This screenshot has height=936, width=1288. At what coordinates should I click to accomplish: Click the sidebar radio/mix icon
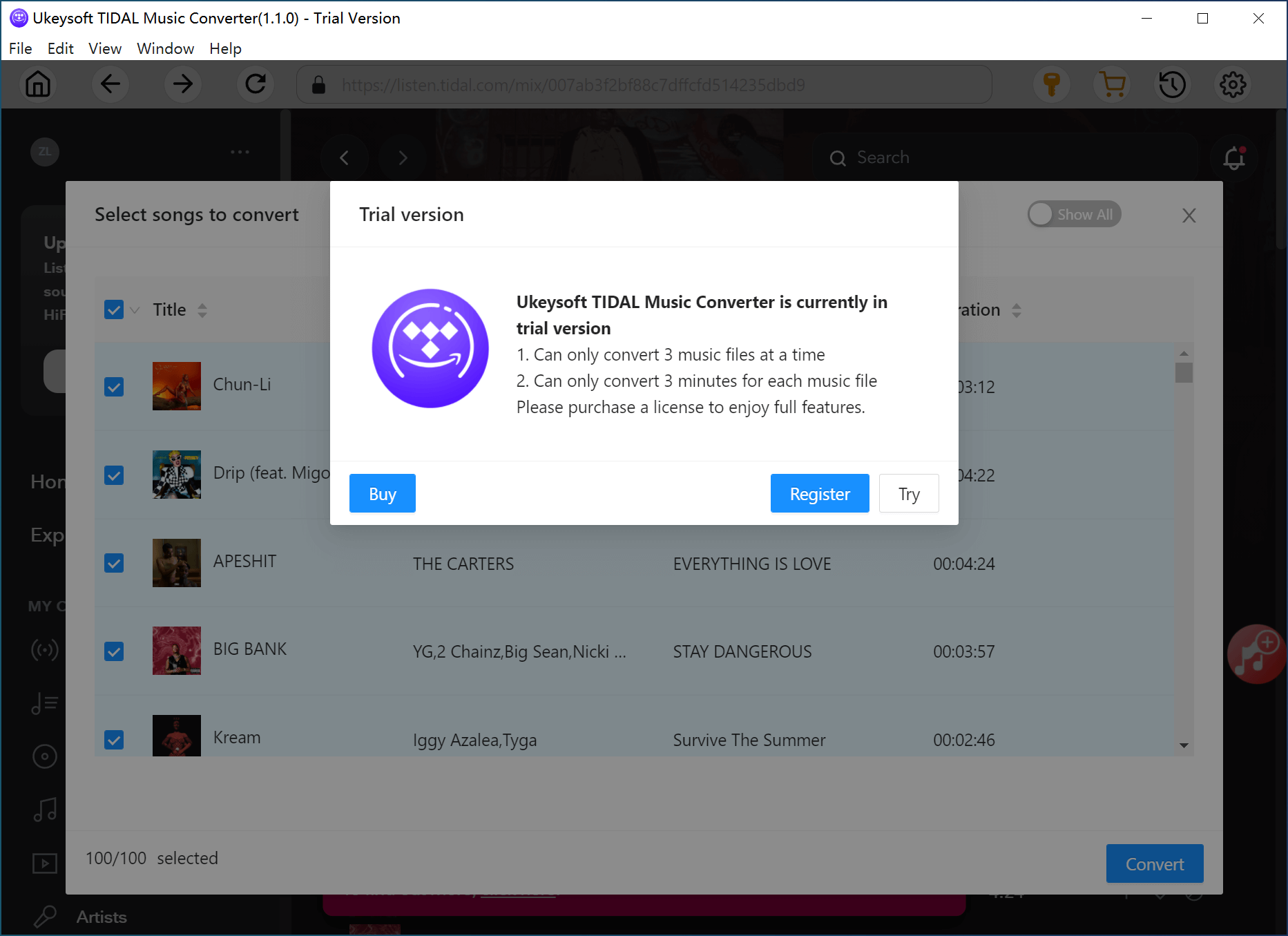click(x=45, y=650)
